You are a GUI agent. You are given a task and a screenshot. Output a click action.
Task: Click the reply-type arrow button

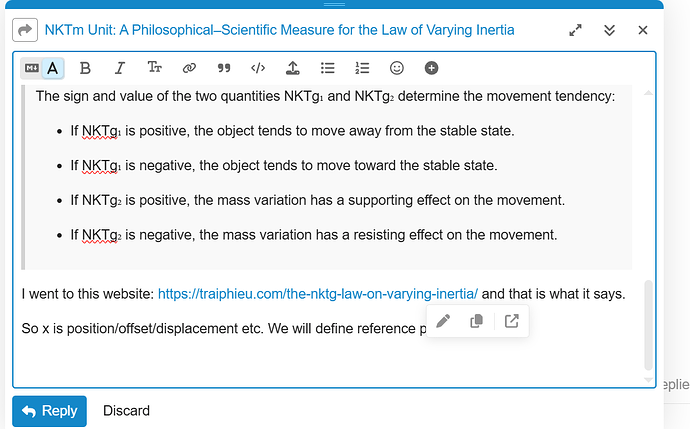[25, 30]
